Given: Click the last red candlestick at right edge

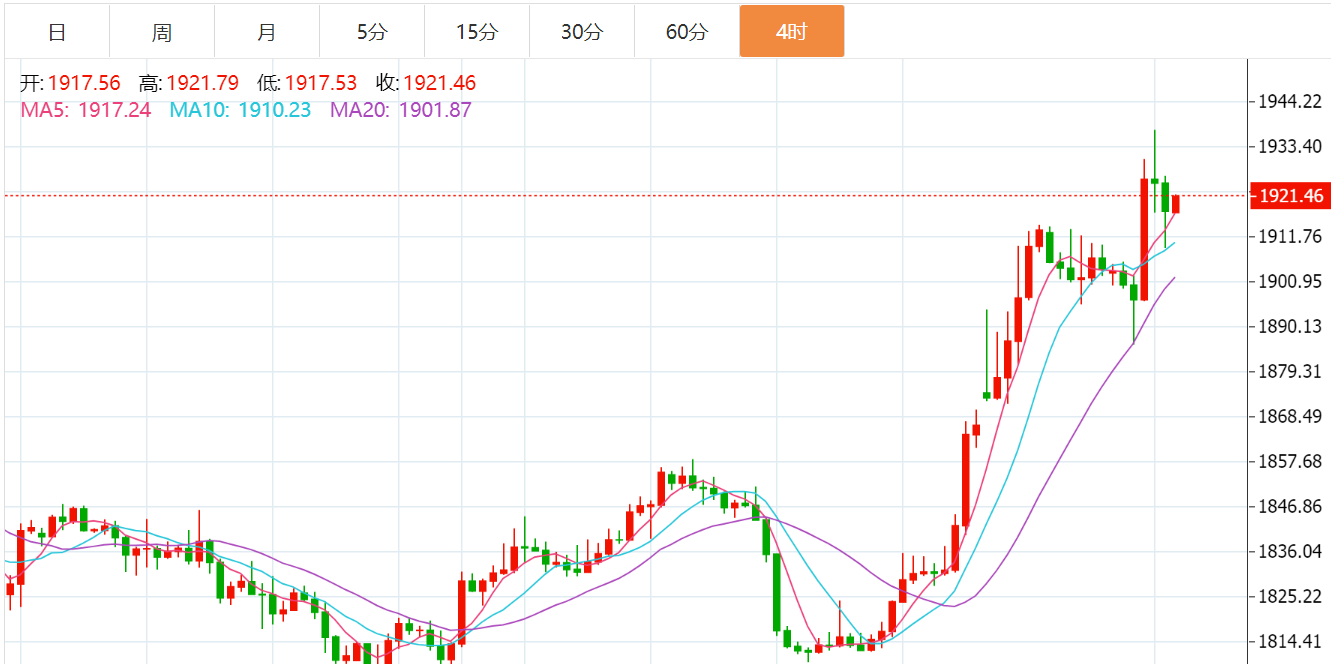Looking at the screenshot, I should 1176,204.
